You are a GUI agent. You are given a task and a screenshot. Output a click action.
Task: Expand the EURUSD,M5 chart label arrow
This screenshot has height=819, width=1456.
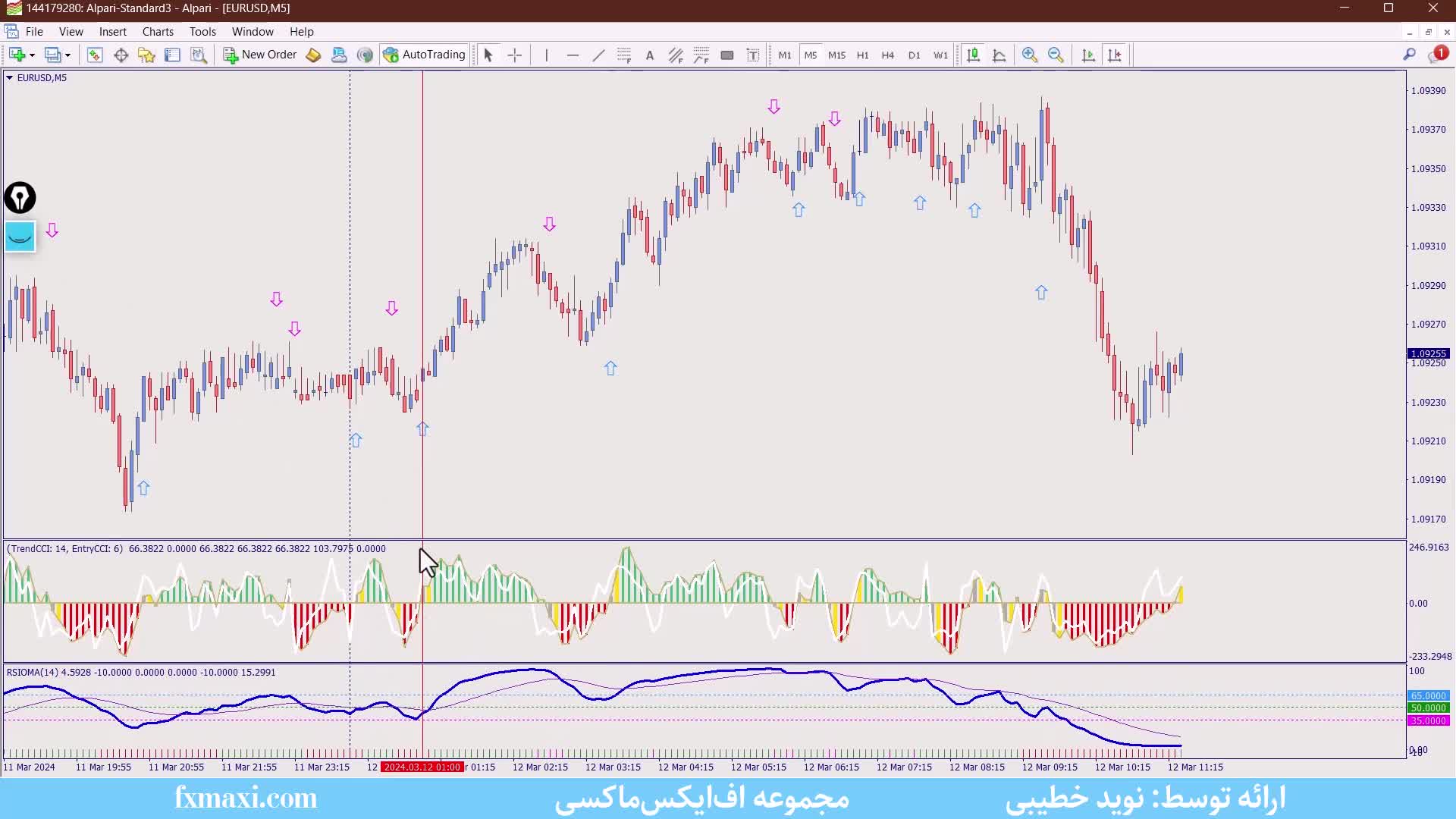pos(9,77)
